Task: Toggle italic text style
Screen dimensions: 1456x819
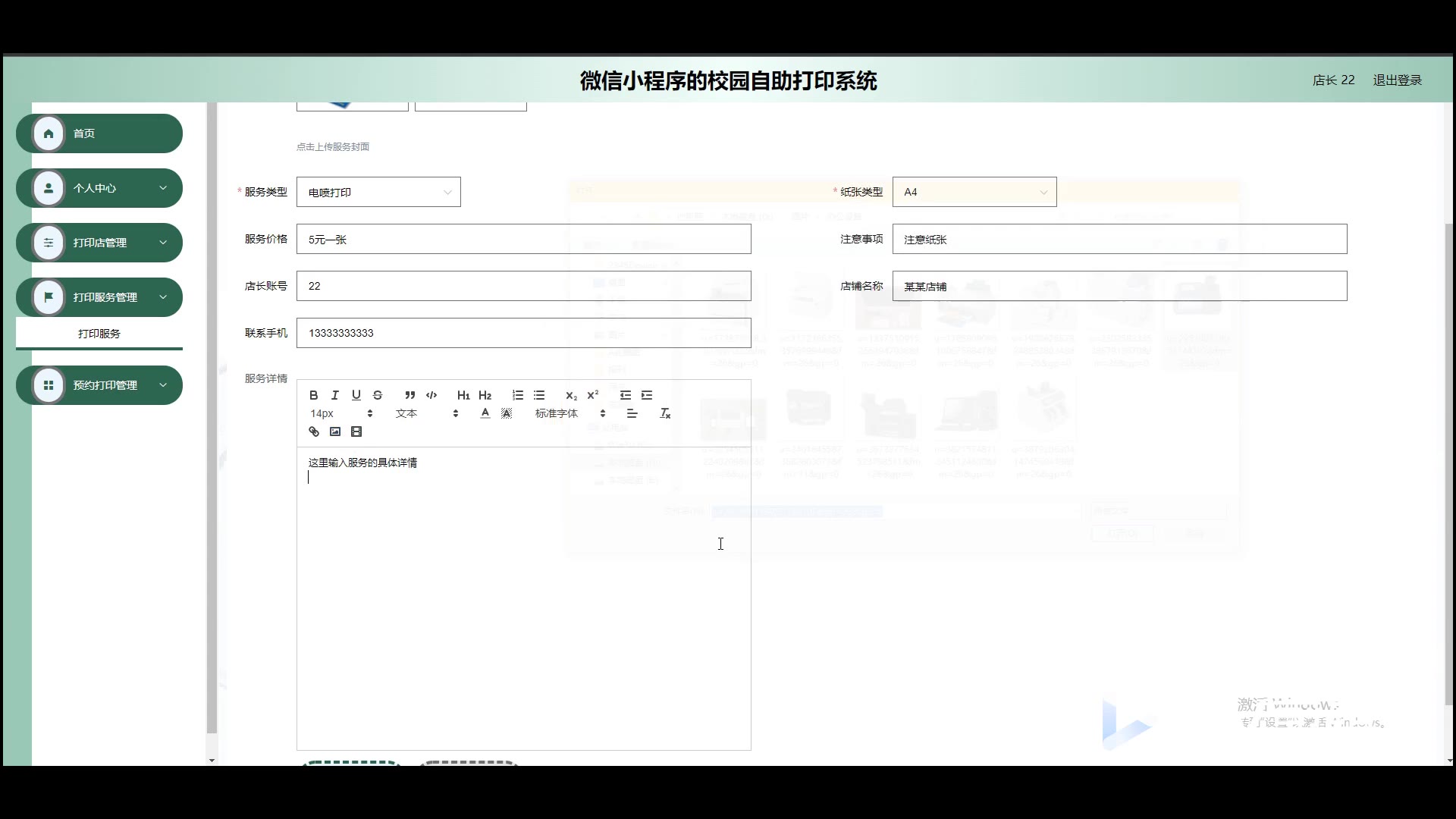Action: tap(334, 395)
